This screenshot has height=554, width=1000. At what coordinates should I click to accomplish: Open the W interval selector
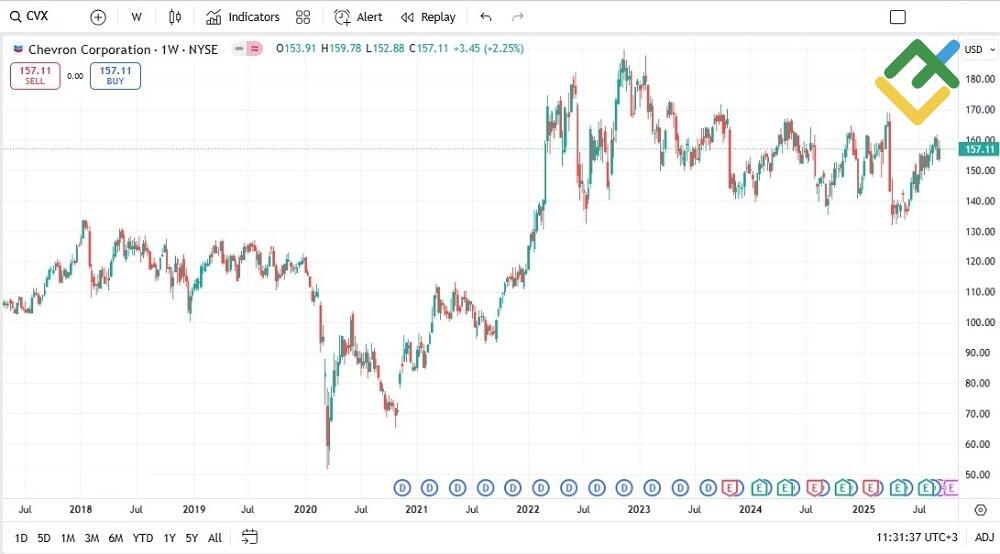pos(136,17)
